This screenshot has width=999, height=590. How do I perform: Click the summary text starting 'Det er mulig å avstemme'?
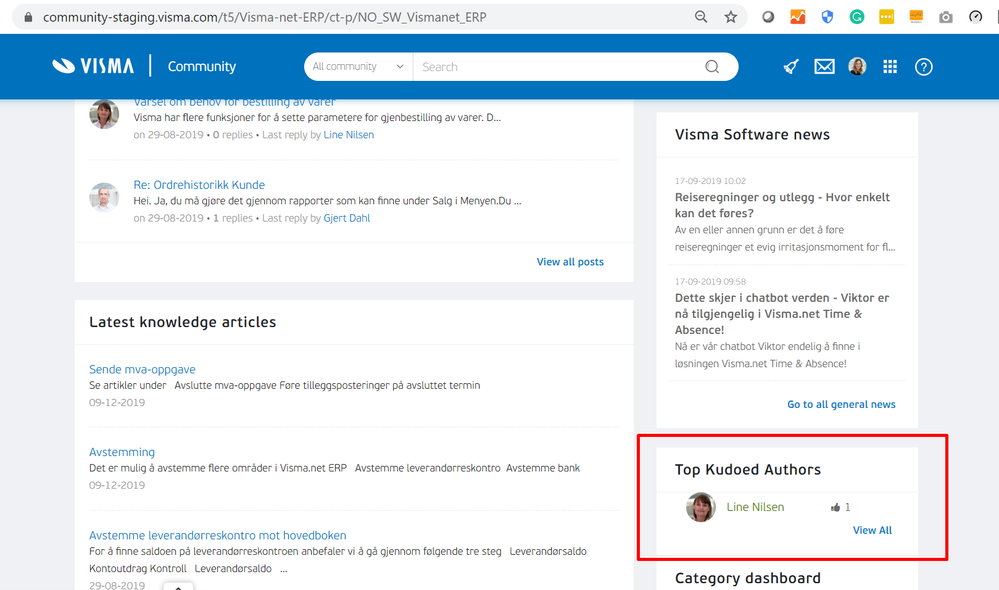(x=334, y=468)
